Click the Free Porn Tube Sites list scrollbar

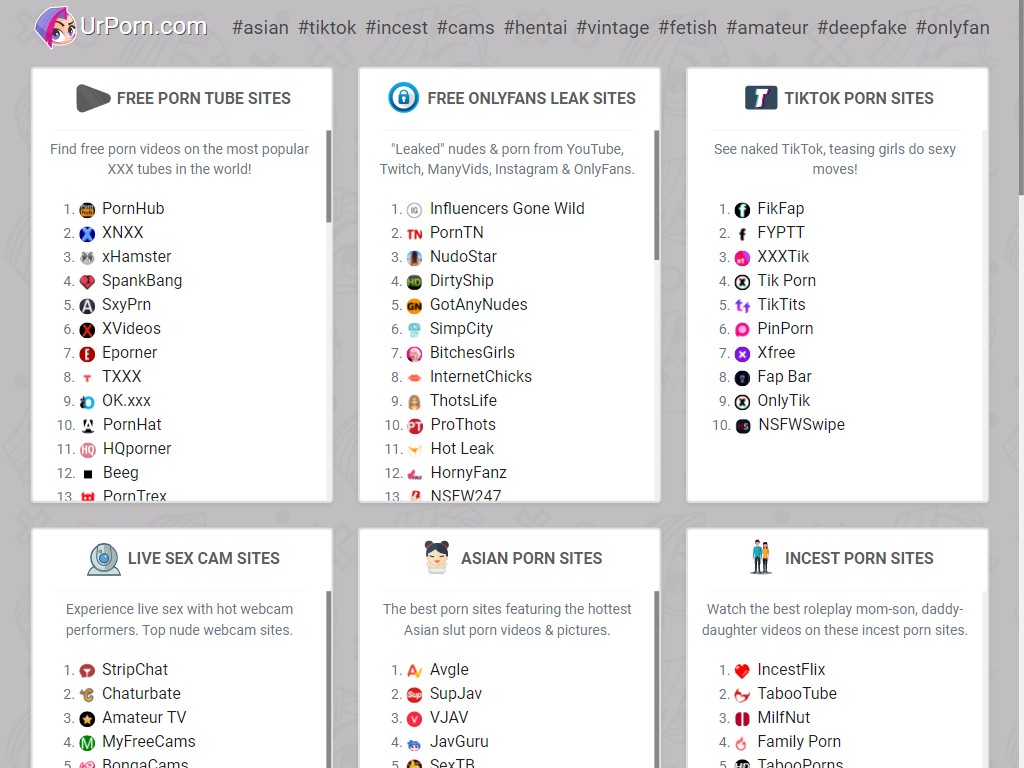[328, 176]
